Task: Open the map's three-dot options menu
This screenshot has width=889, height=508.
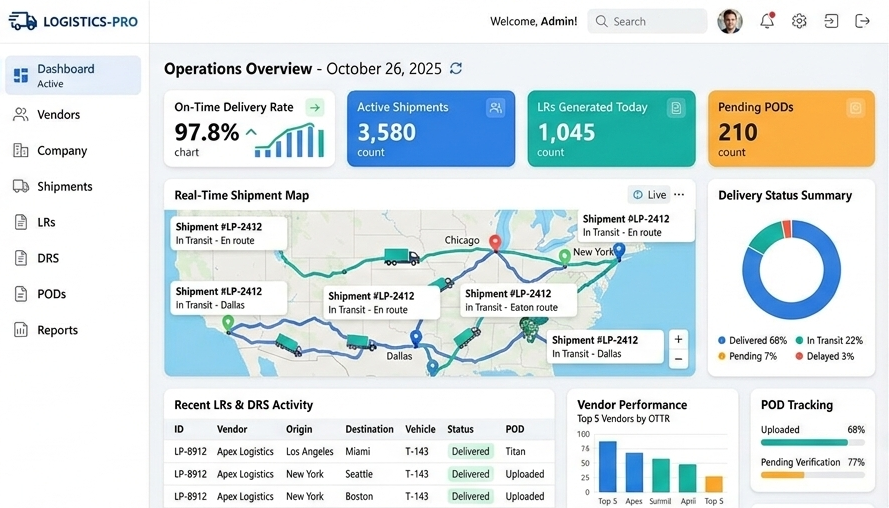Action: 679,195
